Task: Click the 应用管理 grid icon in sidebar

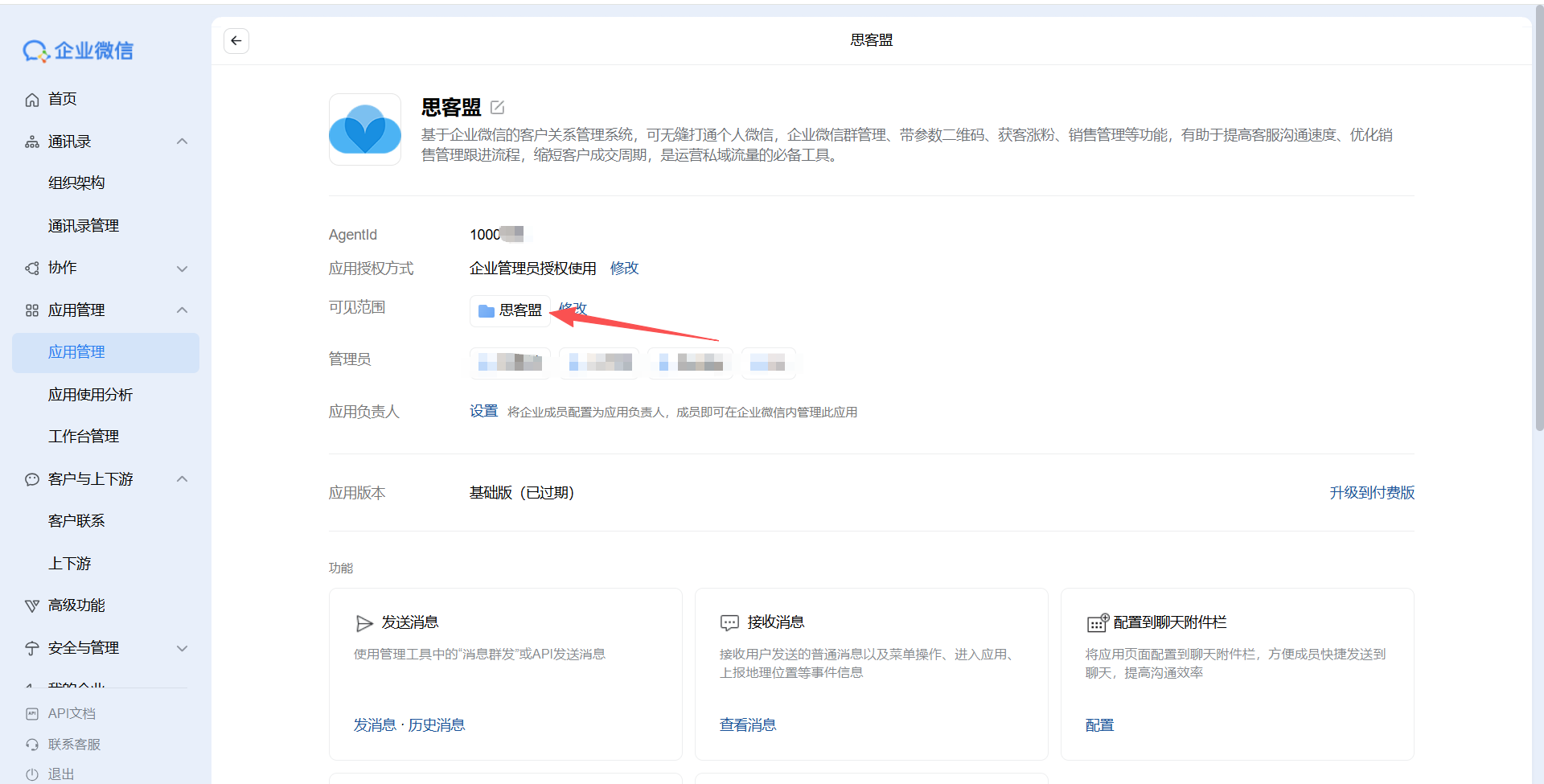Action: pos(32,310)
